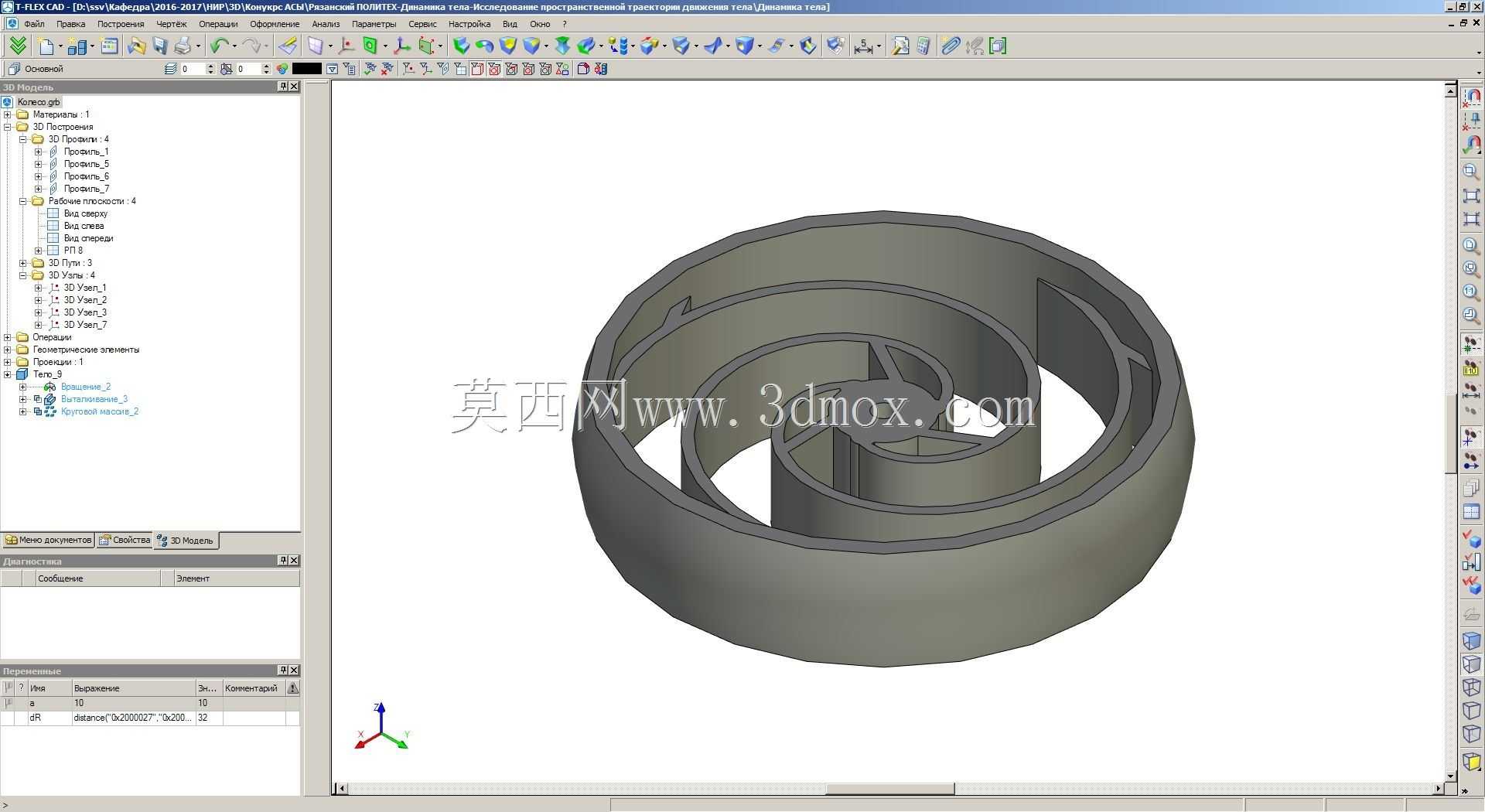Select the Выталкивание_3 operation link
The image size is (1485, 812).
click(94, 399)
